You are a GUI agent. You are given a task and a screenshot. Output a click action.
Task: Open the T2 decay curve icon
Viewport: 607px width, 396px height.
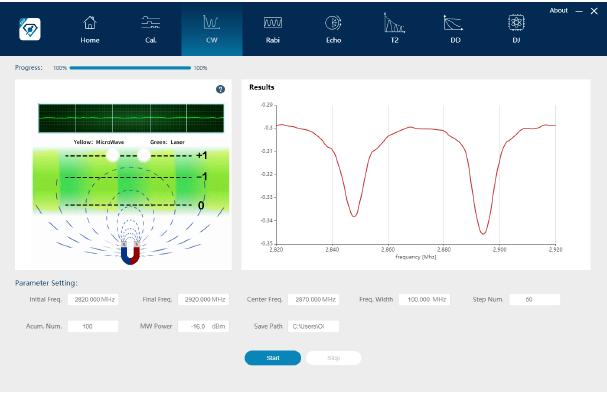pos(394,23)
